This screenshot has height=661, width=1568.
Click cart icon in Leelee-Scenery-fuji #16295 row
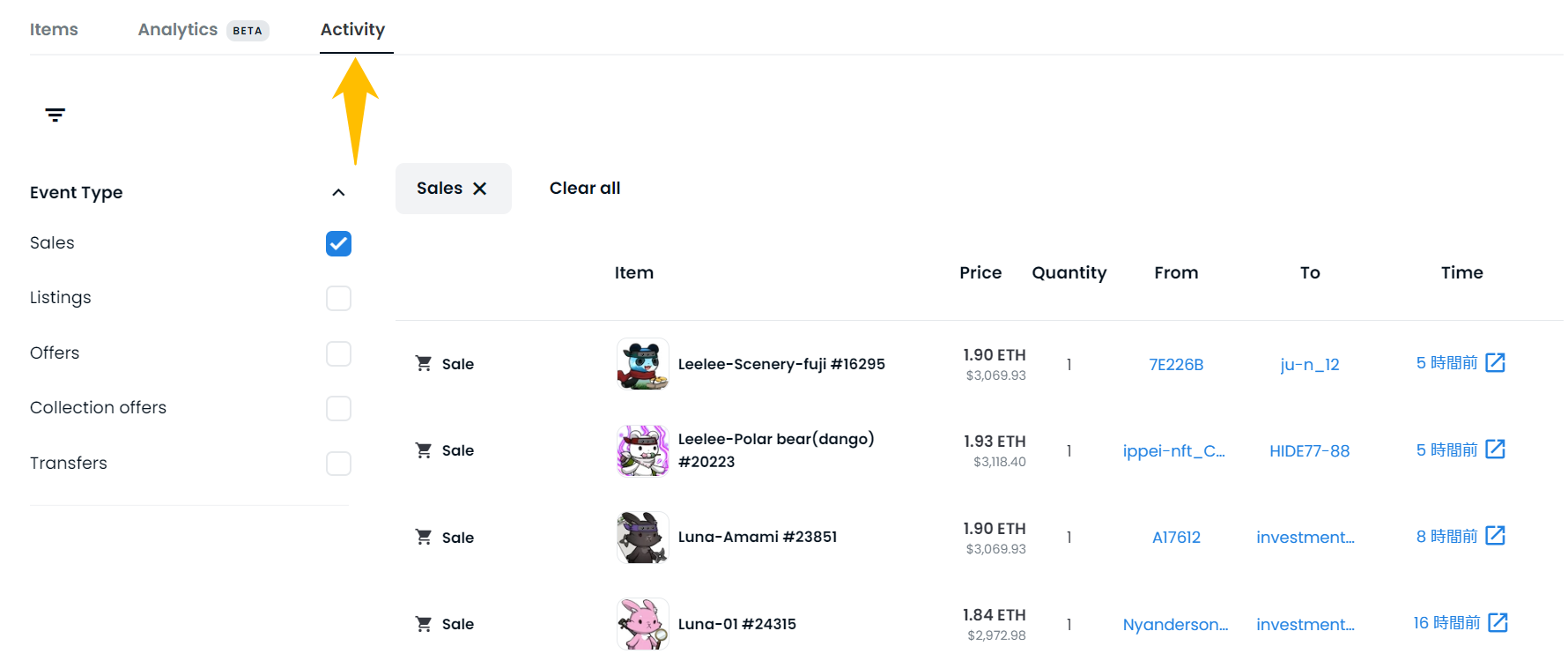pos(424,363)
